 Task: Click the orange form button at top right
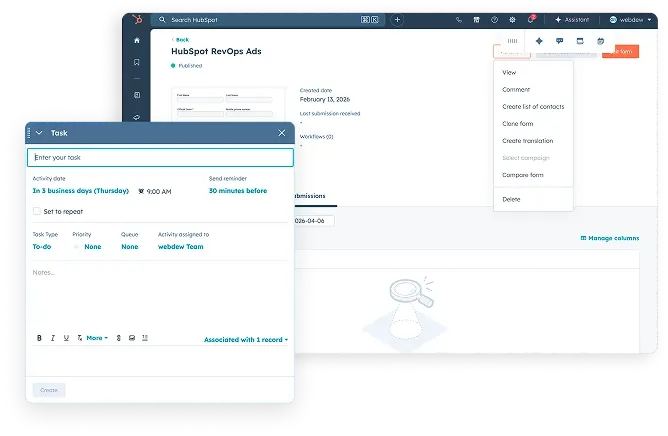[620, 52]
